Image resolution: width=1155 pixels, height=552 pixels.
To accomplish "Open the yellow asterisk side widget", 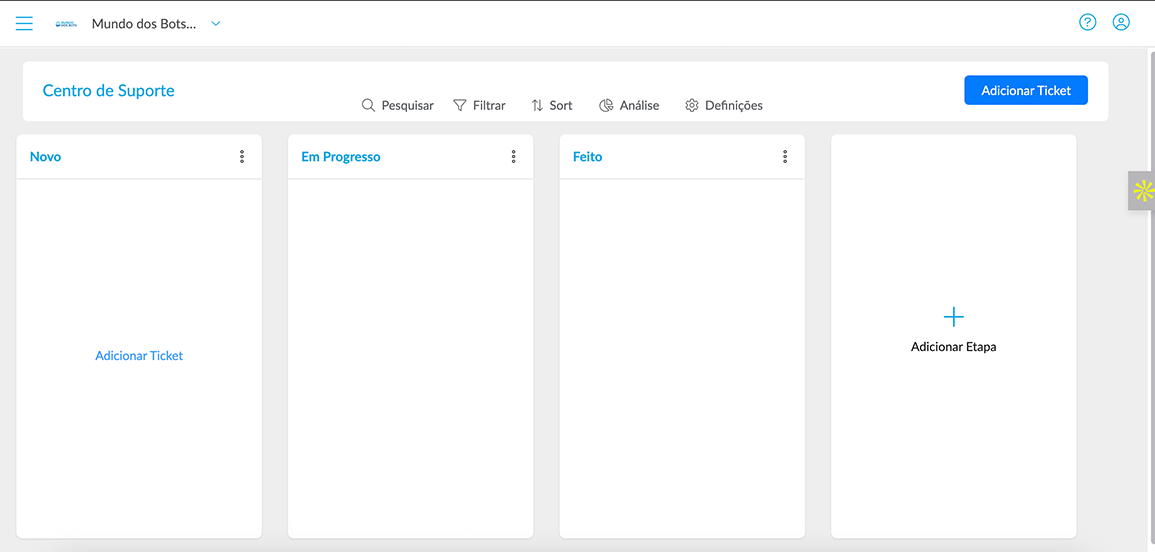I will [x=1142, y=191].
